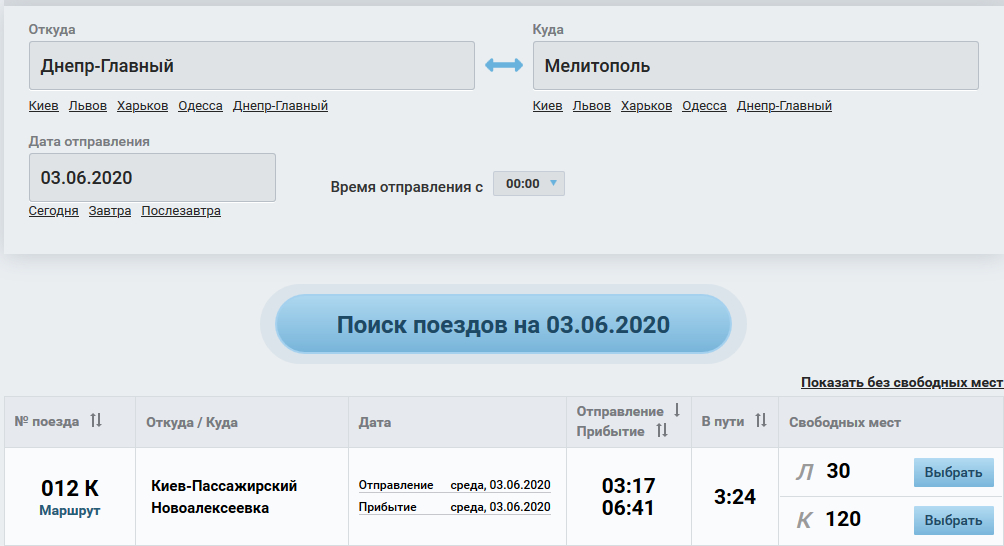Image resolution: width=1004 pixels, height=546 pixels.
Task: Select К class seats with Выбрать
Action: pyautogui.click(x=953, y=520)
